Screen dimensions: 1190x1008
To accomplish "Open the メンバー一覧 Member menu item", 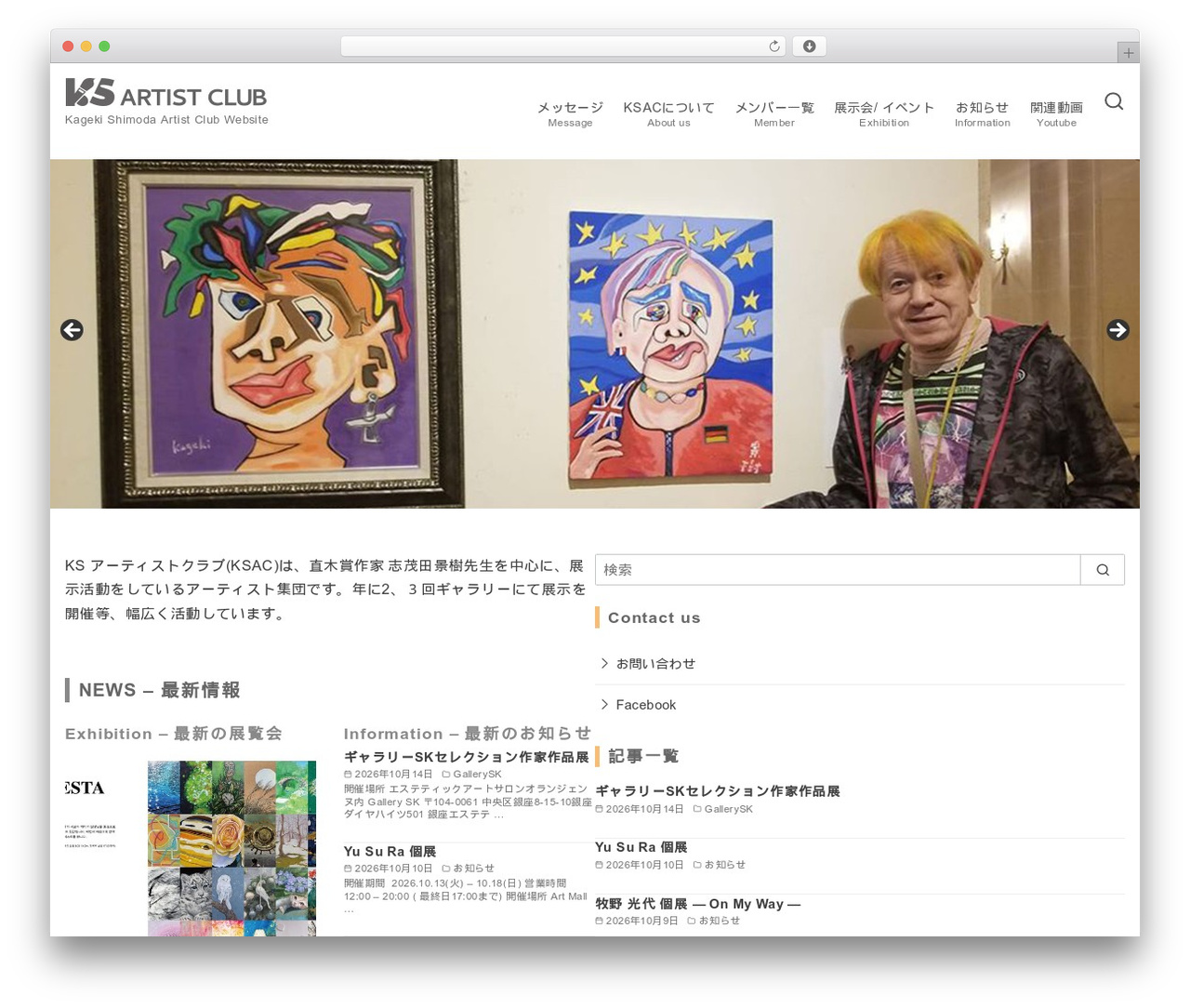I will pyautogui.click(x=774, y=113).
